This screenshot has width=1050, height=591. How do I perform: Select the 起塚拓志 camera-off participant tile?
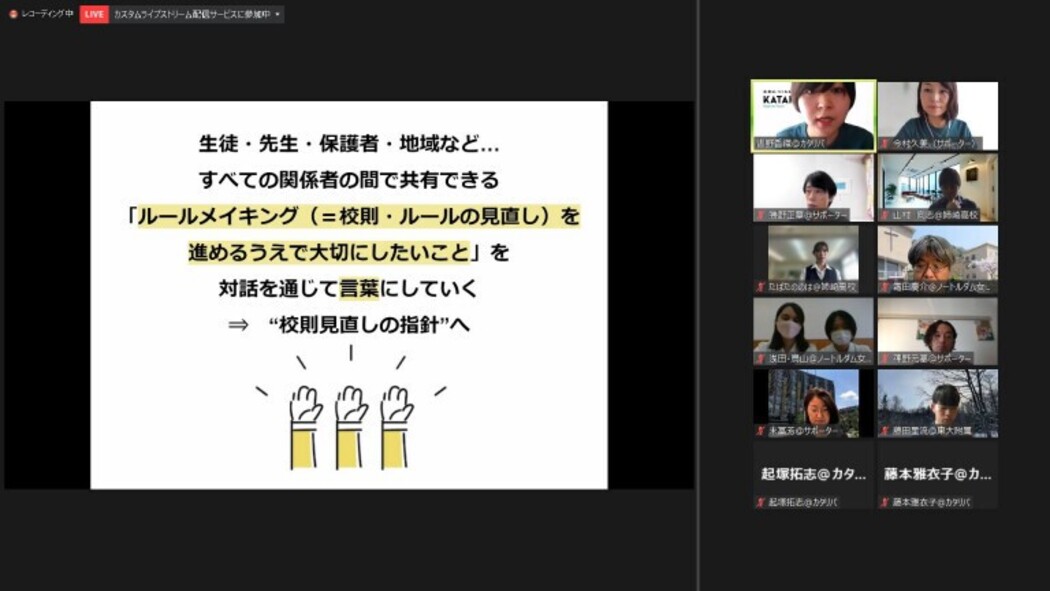813,475
